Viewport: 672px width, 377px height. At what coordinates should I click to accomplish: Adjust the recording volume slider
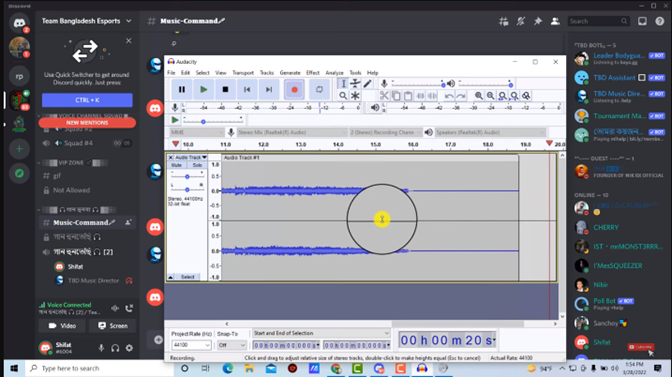click(417, 84)
